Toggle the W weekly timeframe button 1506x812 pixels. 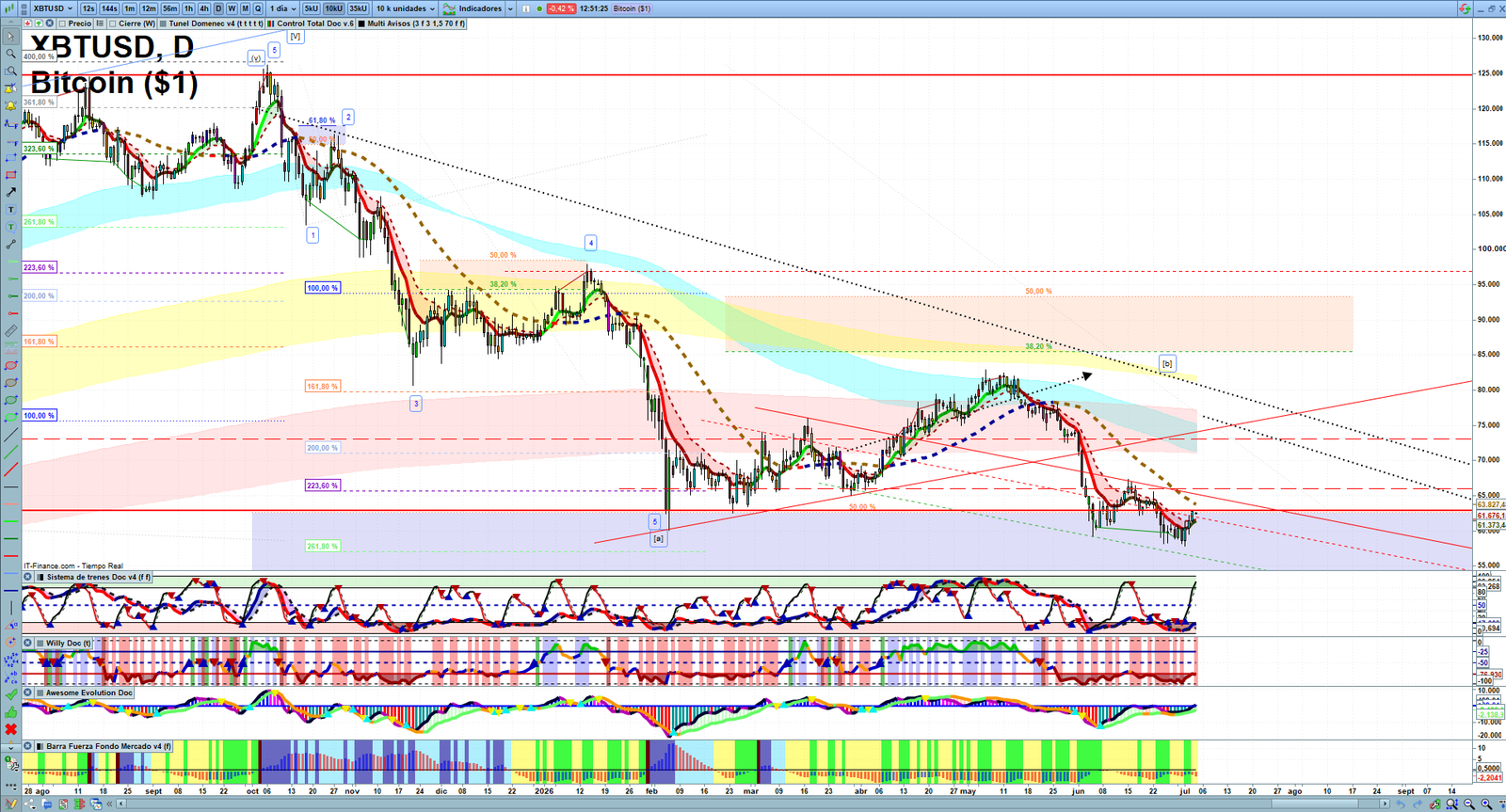232,8
